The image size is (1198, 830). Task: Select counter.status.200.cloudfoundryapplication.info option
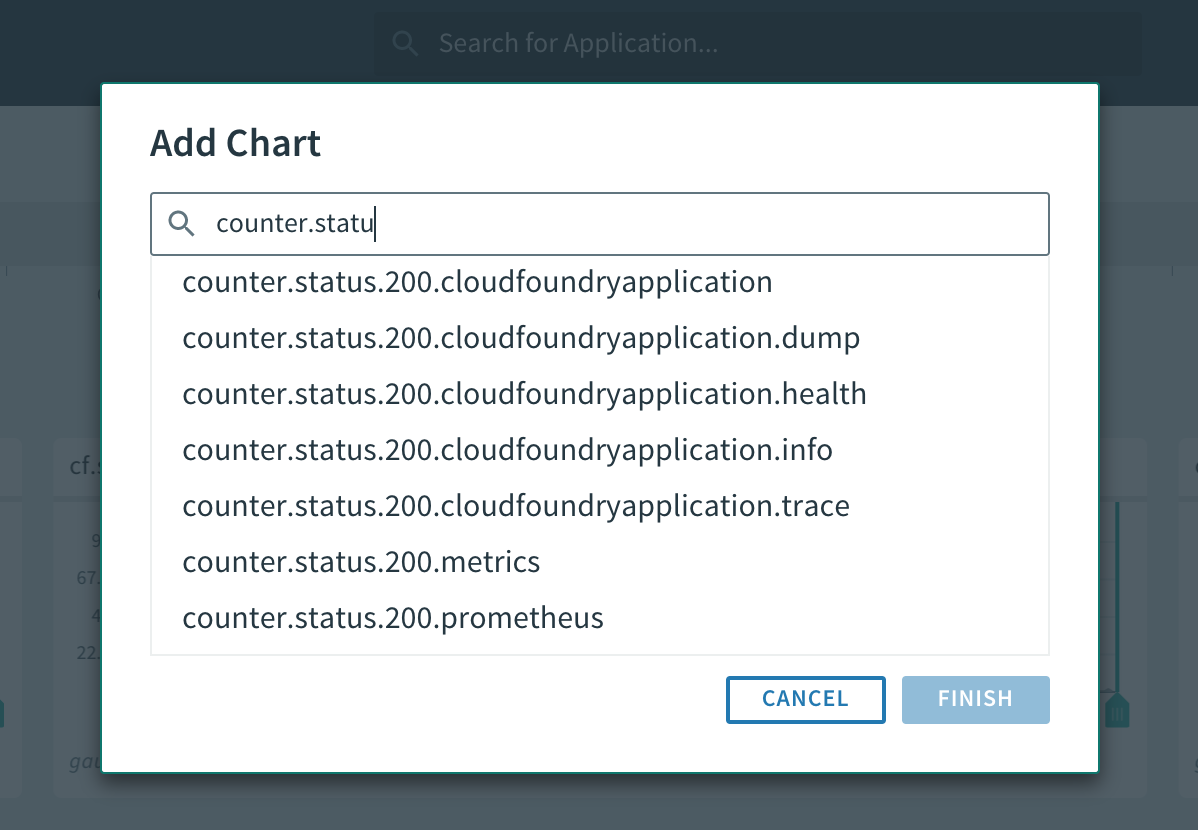point(507,450)
